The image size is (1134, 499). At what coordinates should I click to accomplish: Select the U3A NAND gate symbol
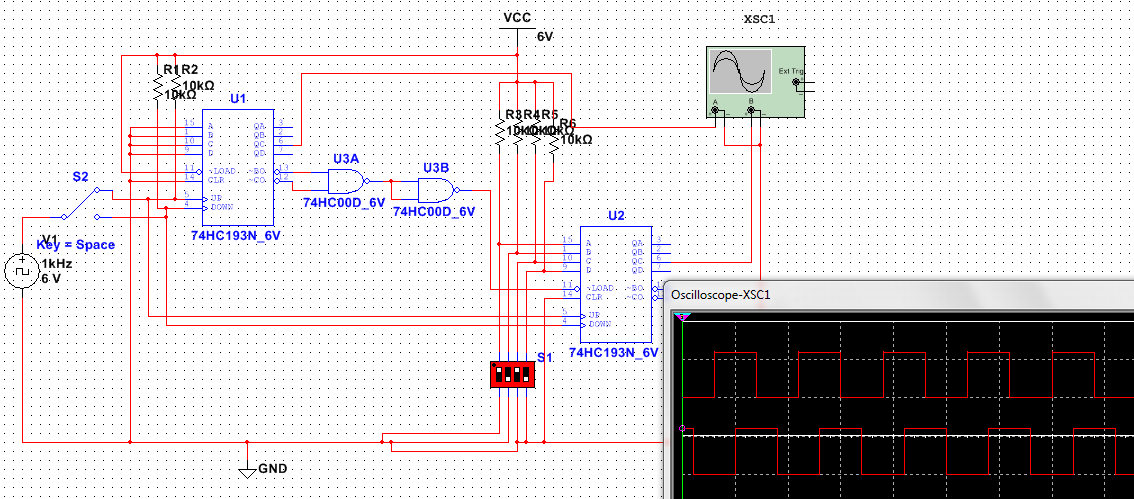tap(345, 181)
